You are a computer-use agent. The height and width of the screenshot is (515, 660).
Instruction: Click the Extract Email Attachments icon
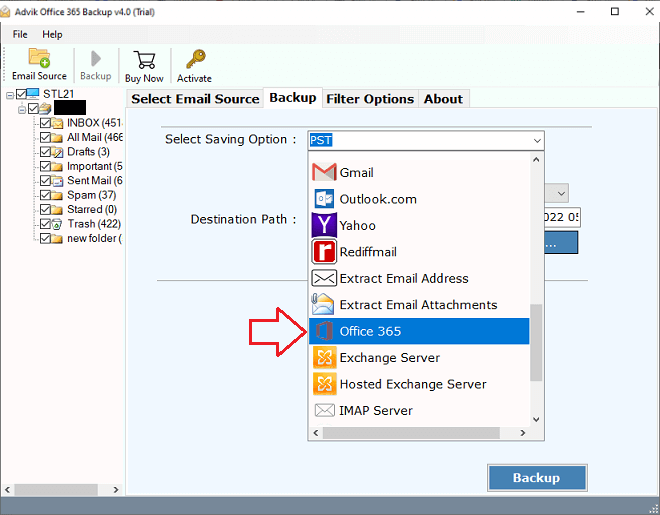323,304
